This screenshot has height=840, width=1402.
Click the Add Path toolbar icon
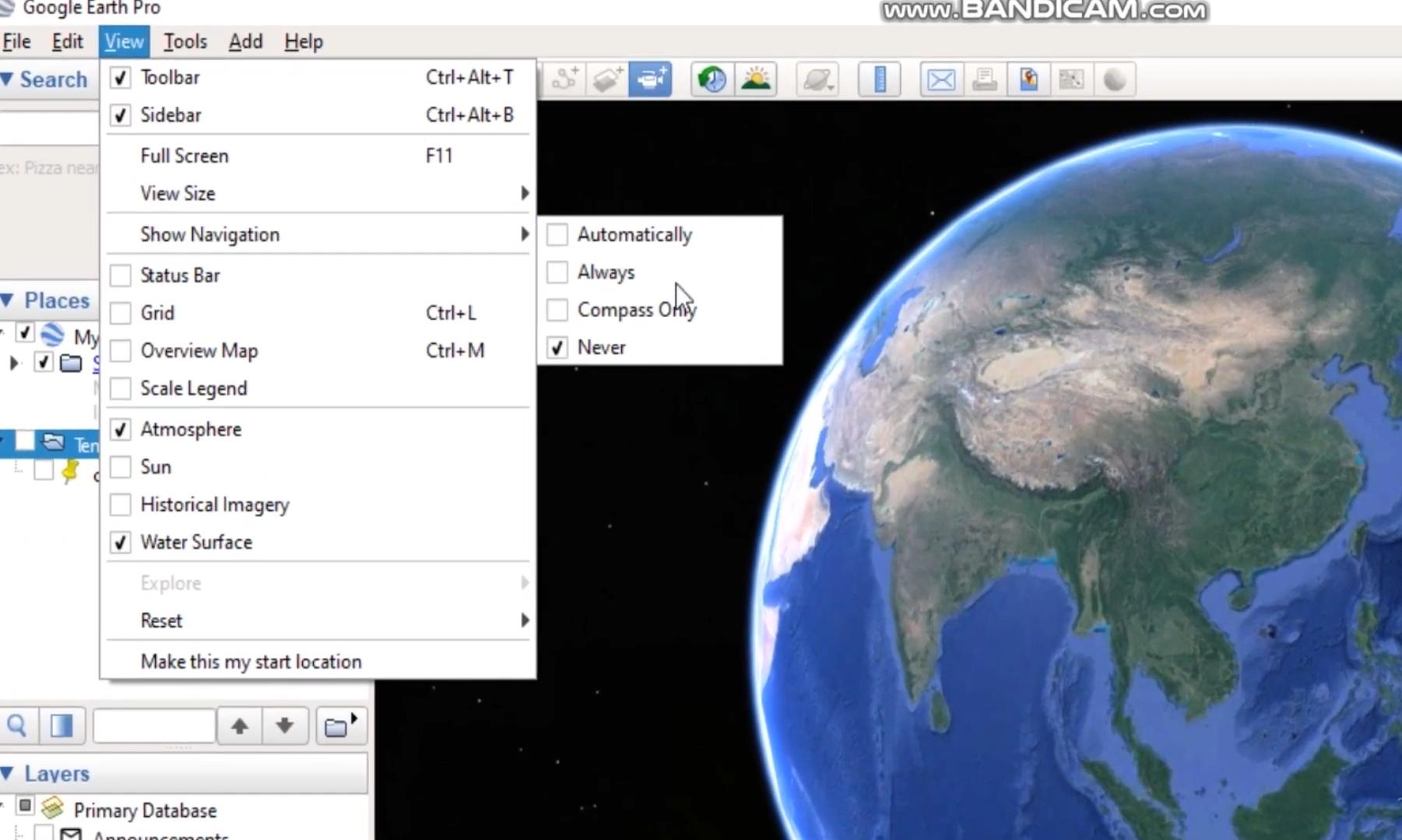(x=565, y=79)
